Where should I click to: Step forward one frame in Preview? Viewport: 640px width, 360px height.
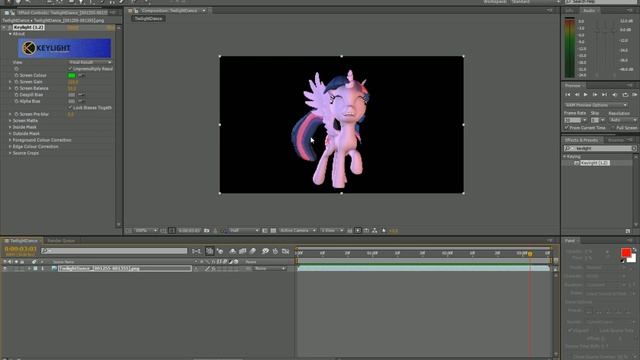[x=595, y=95]
